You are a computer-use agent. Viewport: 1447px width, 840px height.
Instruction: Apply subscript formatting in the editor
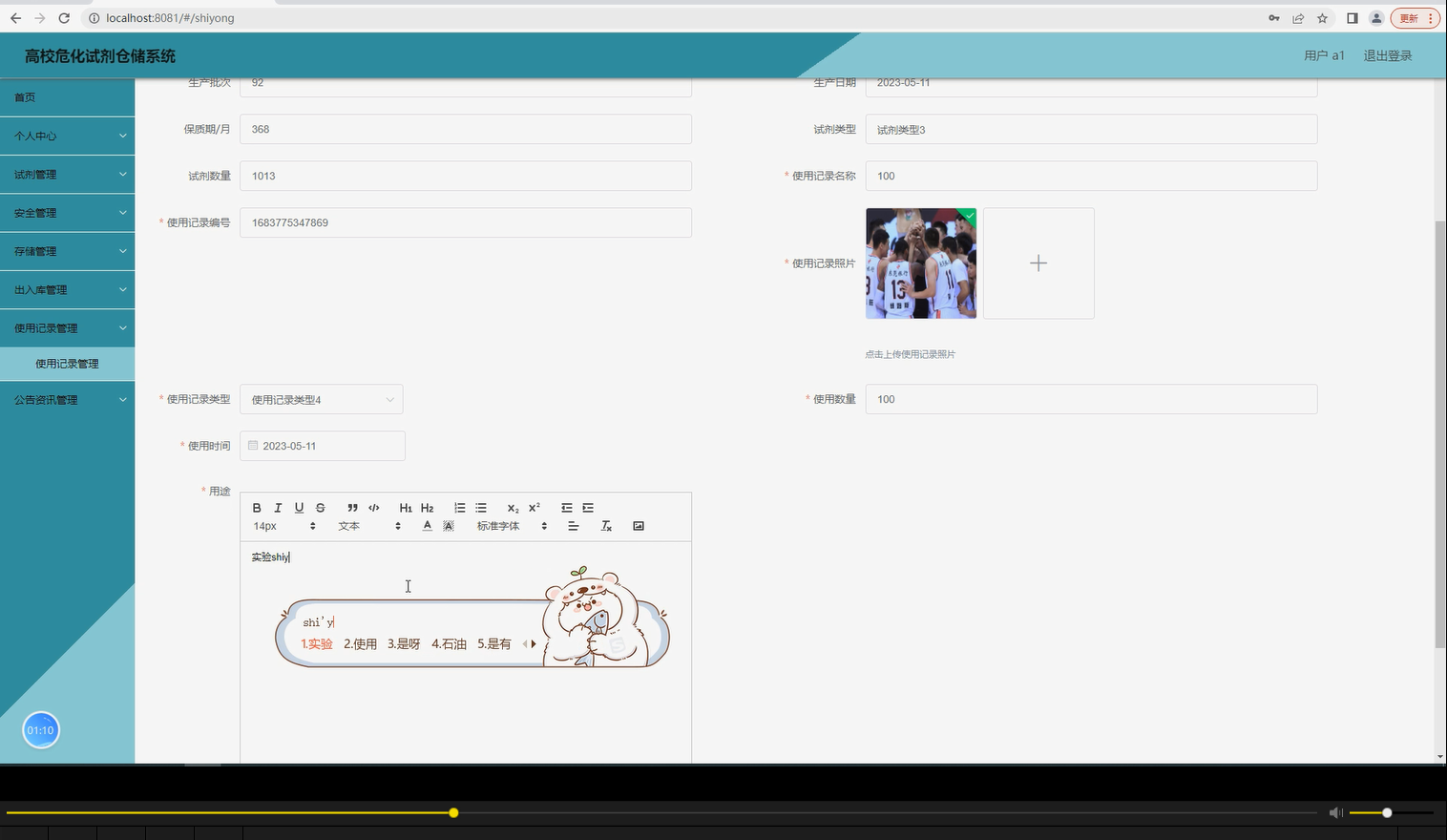click(512, 507)
